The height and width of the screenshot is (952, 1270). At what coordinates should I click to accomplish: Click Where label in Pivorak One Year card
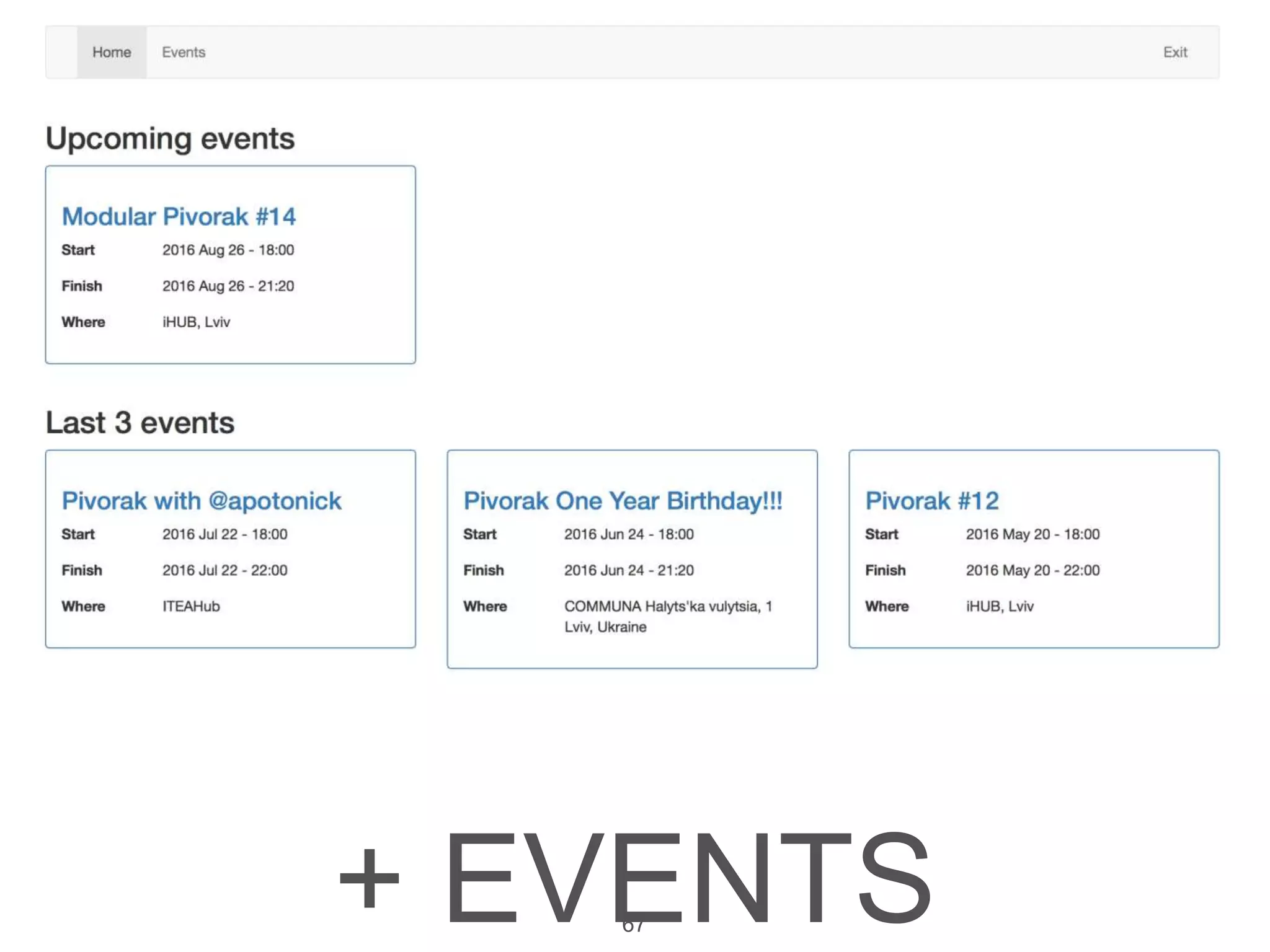485,606
